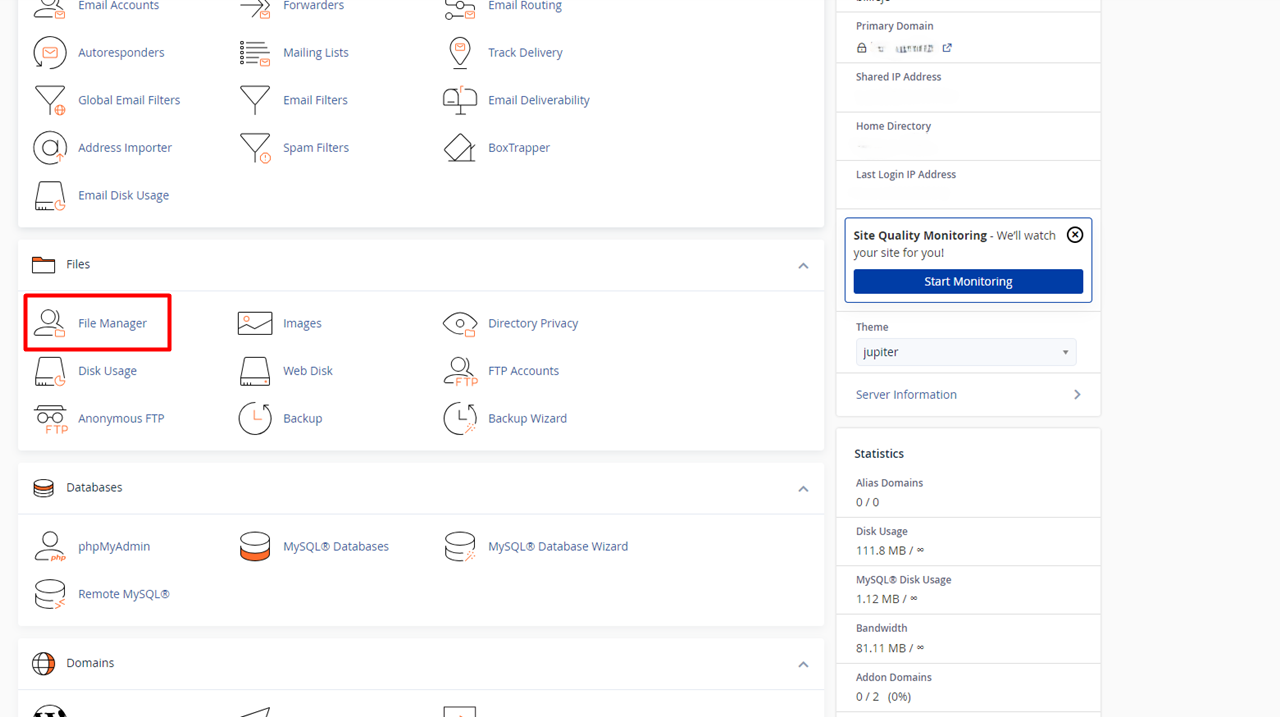The height and width of the screenshot is (717, 1280).
Task: Go to MySQL® Databases link
Action: coord(336,546)
